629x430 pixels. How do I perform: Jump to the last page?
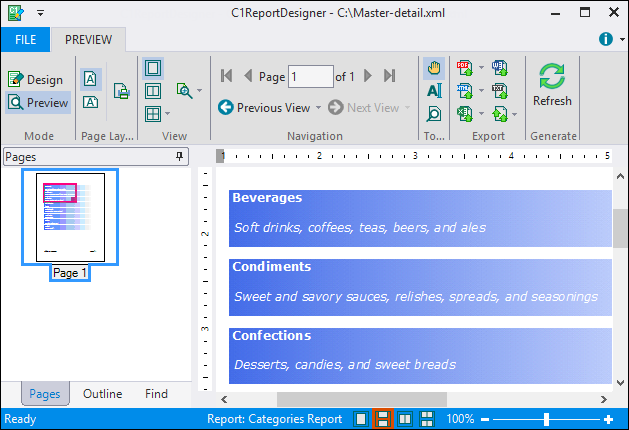(x=390, y=76)
